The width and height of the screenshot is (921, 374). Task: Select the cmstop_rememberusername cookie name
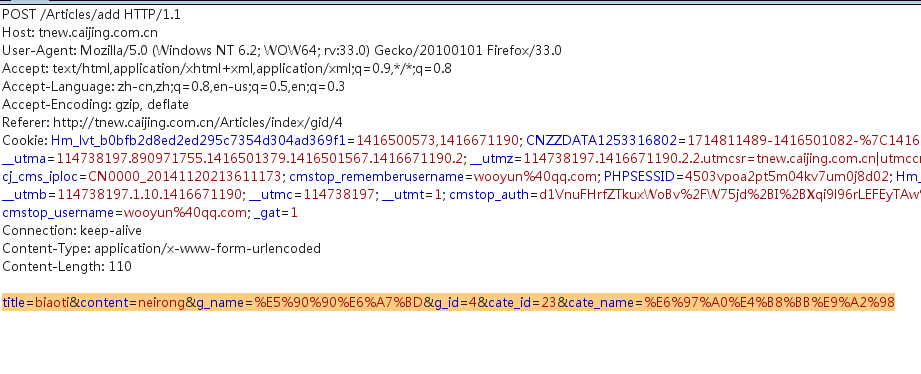[x=378, y=177]
